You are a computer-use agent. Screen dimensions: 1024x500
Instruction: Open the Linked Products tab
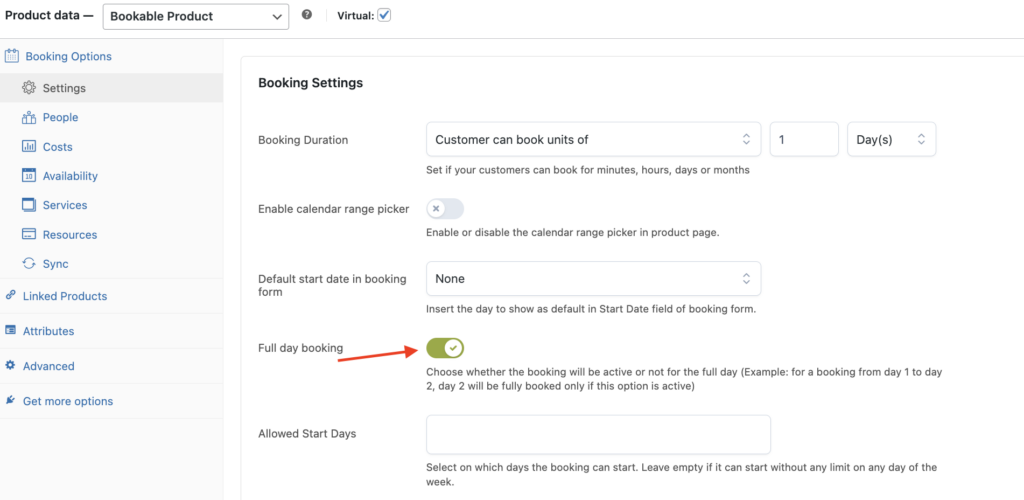point(64,296)
